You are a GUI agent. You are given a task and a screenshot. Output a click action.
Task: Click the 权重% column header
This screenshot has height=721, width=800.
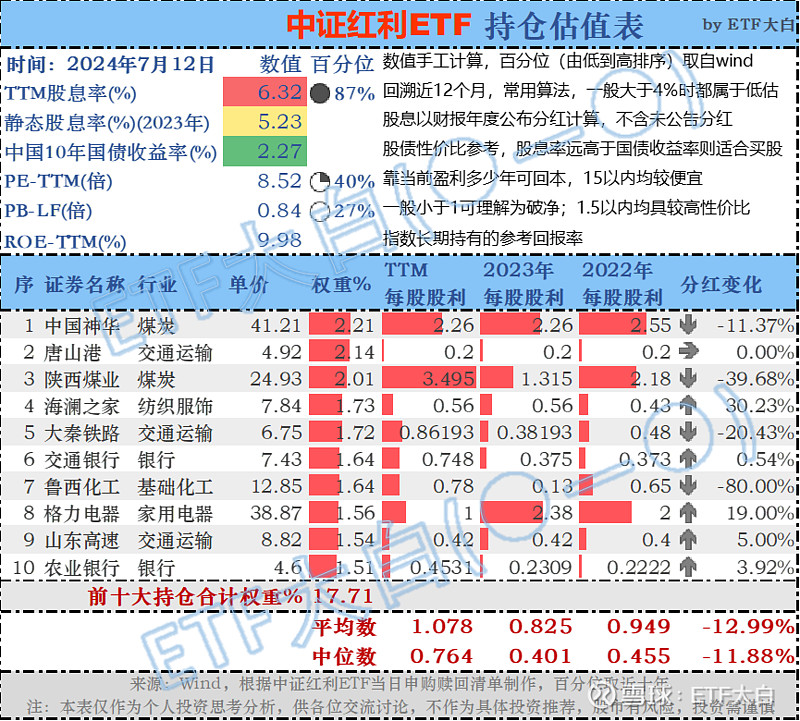point(341,284)
